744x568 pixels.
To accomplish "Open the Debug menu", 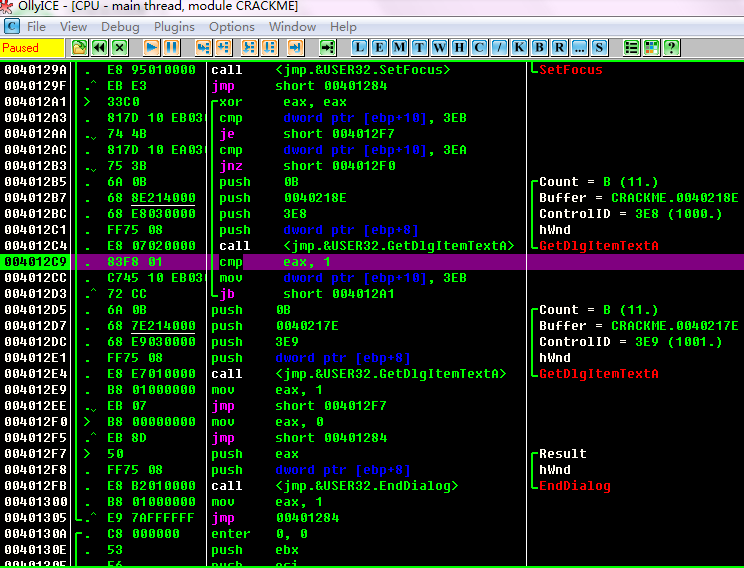I will 121,27.
